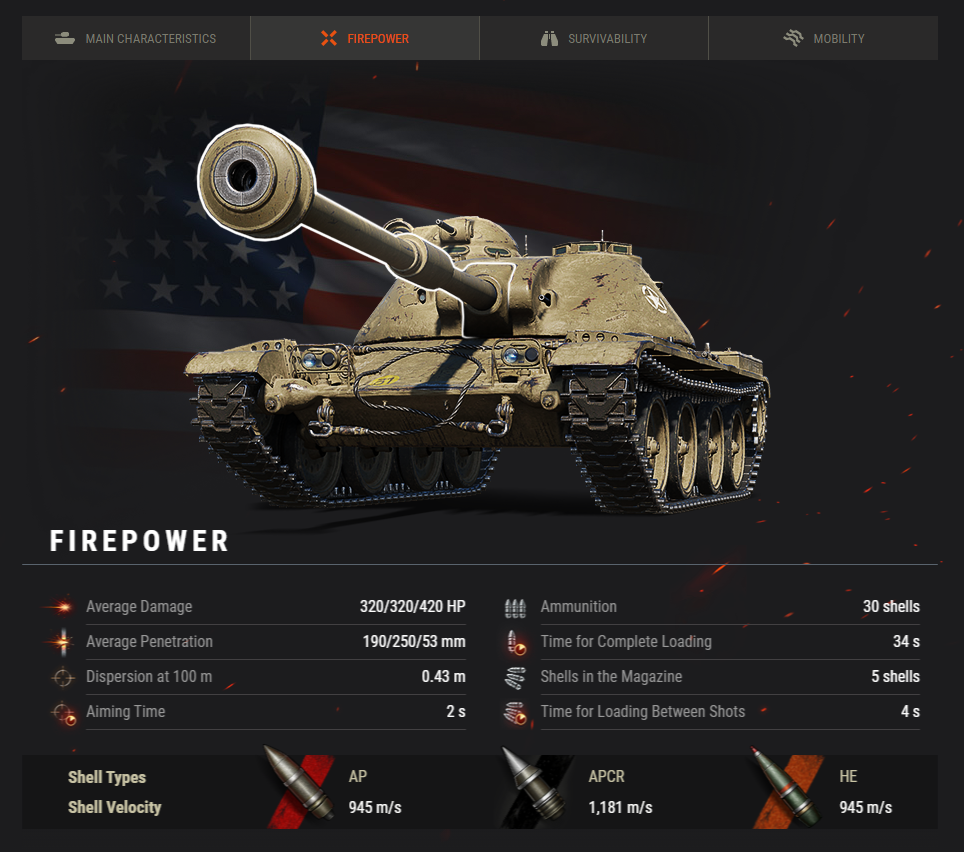Select the HE shell image
The height and width of the screenshot is (852, 964).
787,789
